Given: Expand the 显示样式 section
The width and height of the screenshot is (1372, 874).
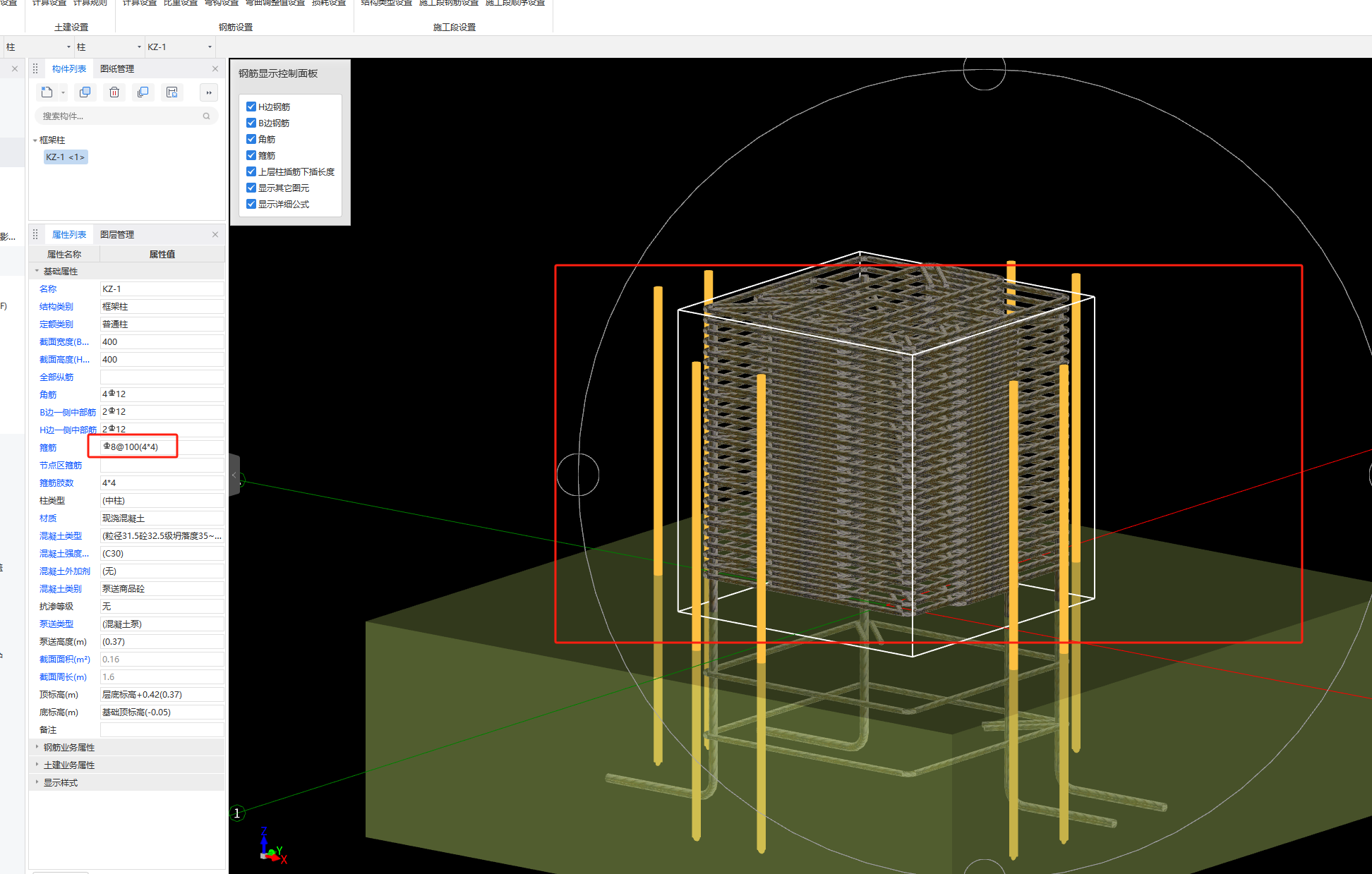Looking at the screenshot, I should pyautogui.click(x=37, y=782).
